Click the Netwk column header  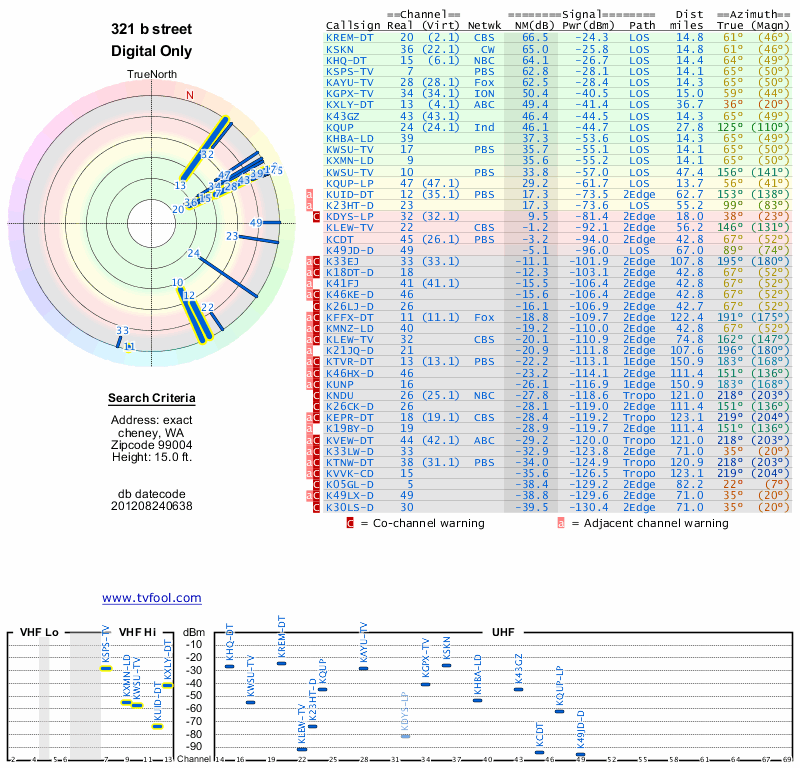pos(484,26)
